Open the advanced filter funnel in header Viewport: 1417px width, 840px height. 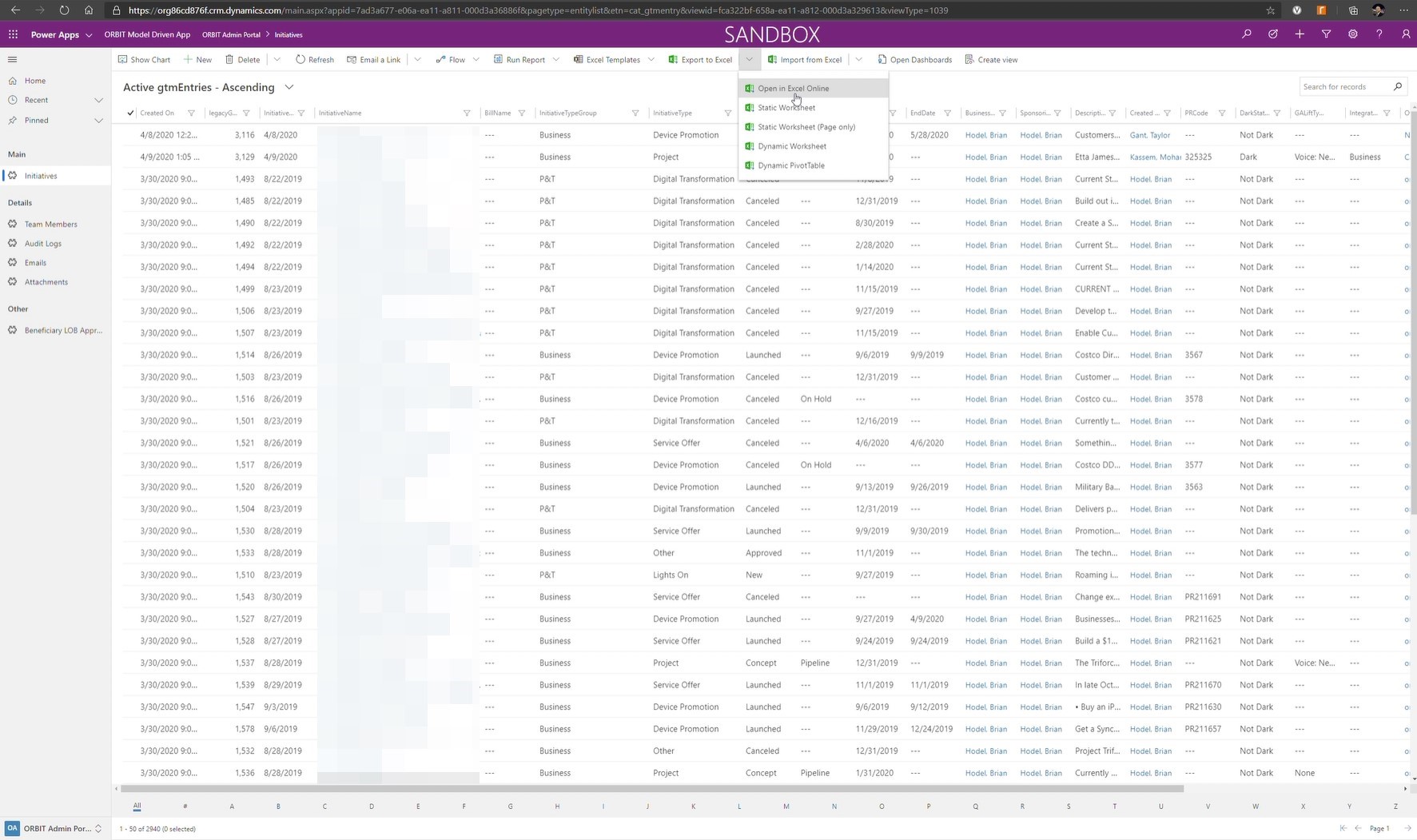pos(1326,34)
